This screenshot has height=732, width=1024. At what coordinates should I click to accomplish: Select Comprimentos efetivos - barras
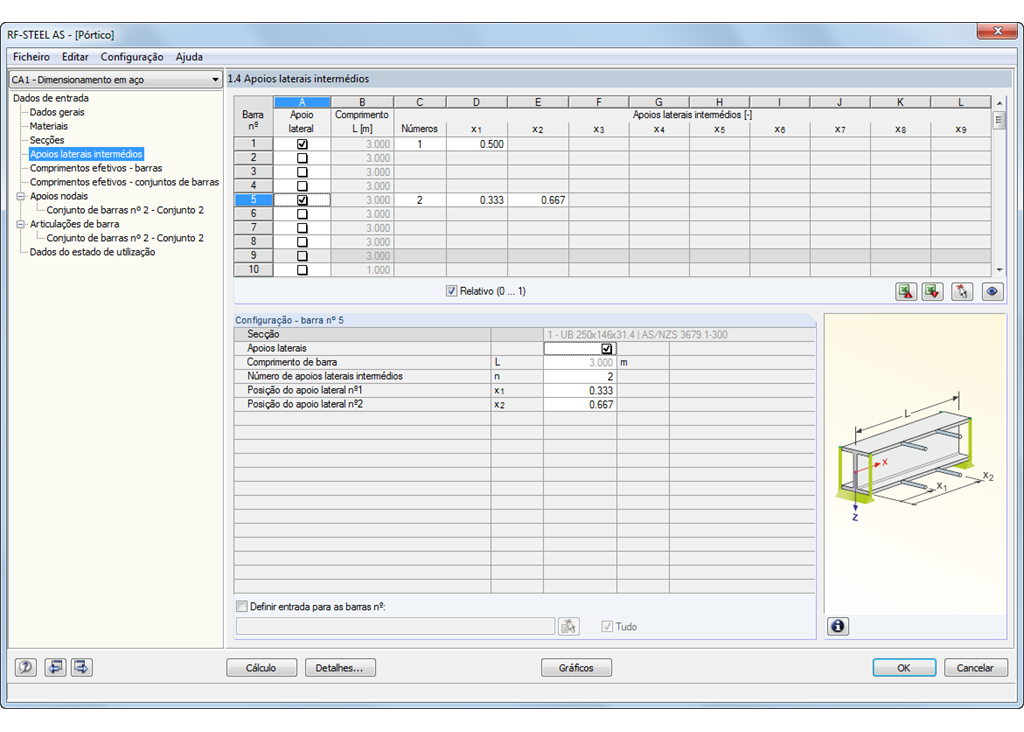96,168
